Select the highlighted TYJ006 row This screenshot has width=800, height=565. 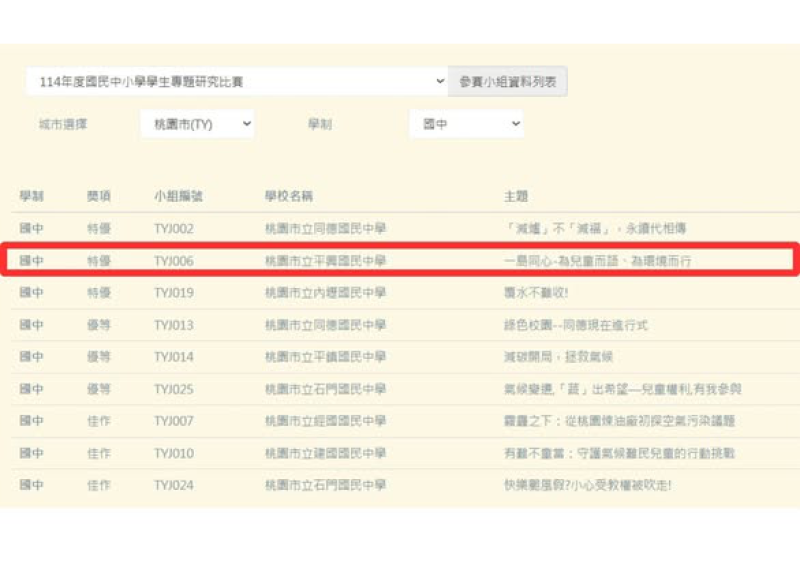tap(400, 261)
